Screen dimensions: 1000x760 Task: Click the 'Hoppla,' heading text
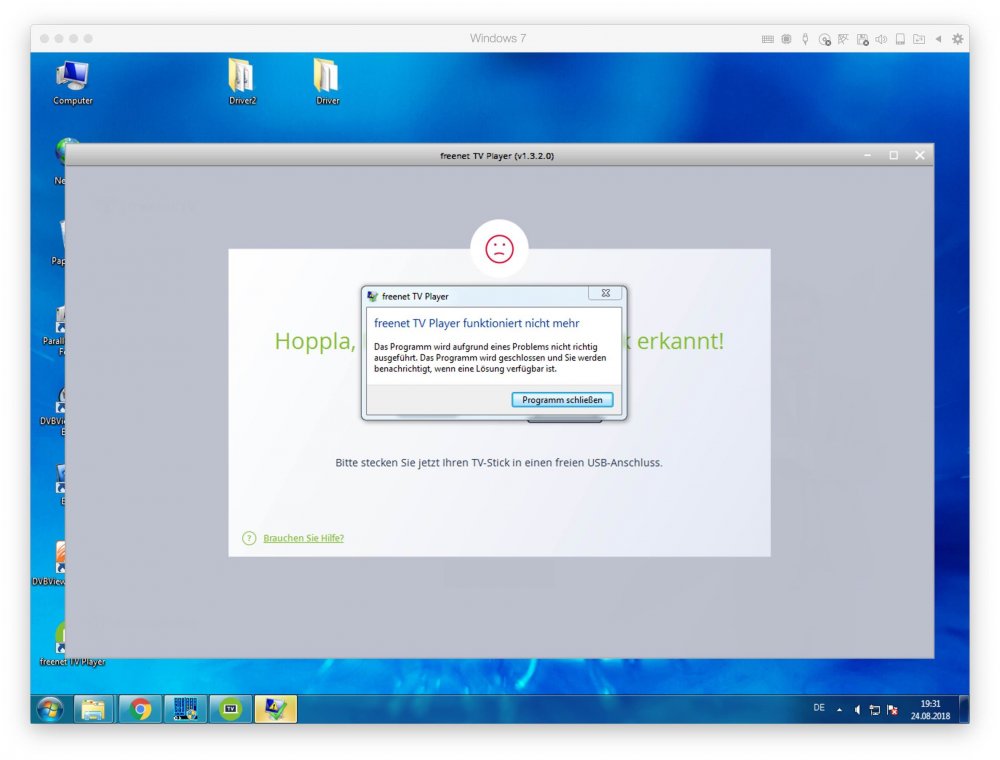[315, 341]
